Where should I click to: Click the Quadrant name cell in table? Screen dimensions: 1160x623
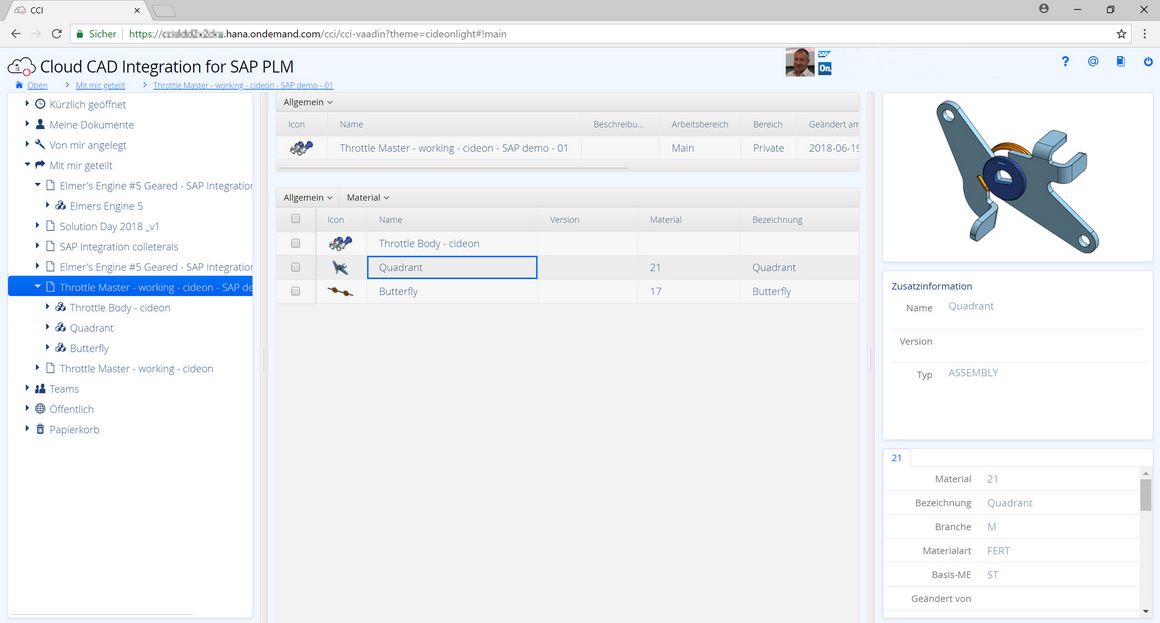pyautogui.click(x=452, y=267)
